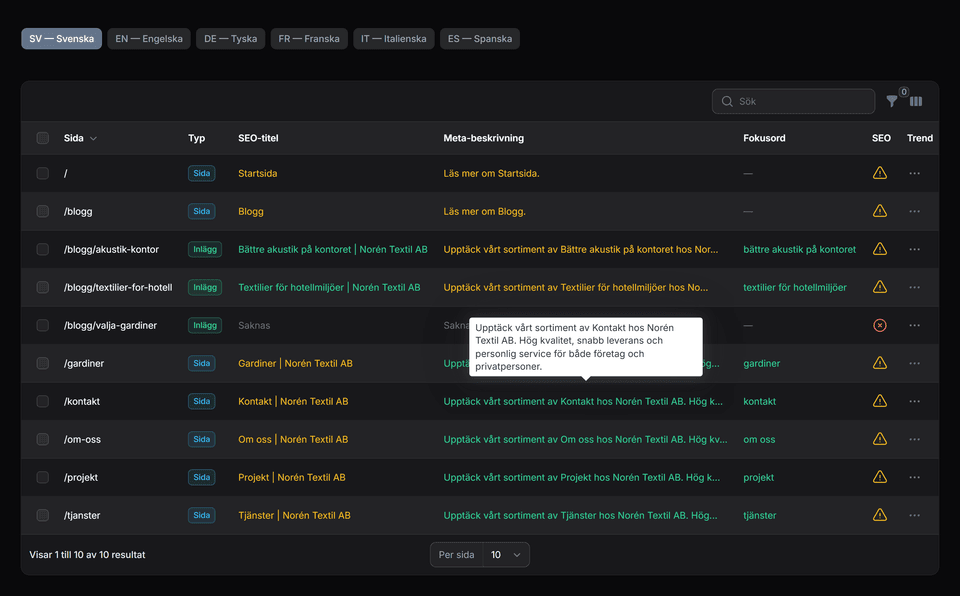Click the meta description for /blogg/textilier-for-hotell
This screenshot has height=596, width=960.
575,287
